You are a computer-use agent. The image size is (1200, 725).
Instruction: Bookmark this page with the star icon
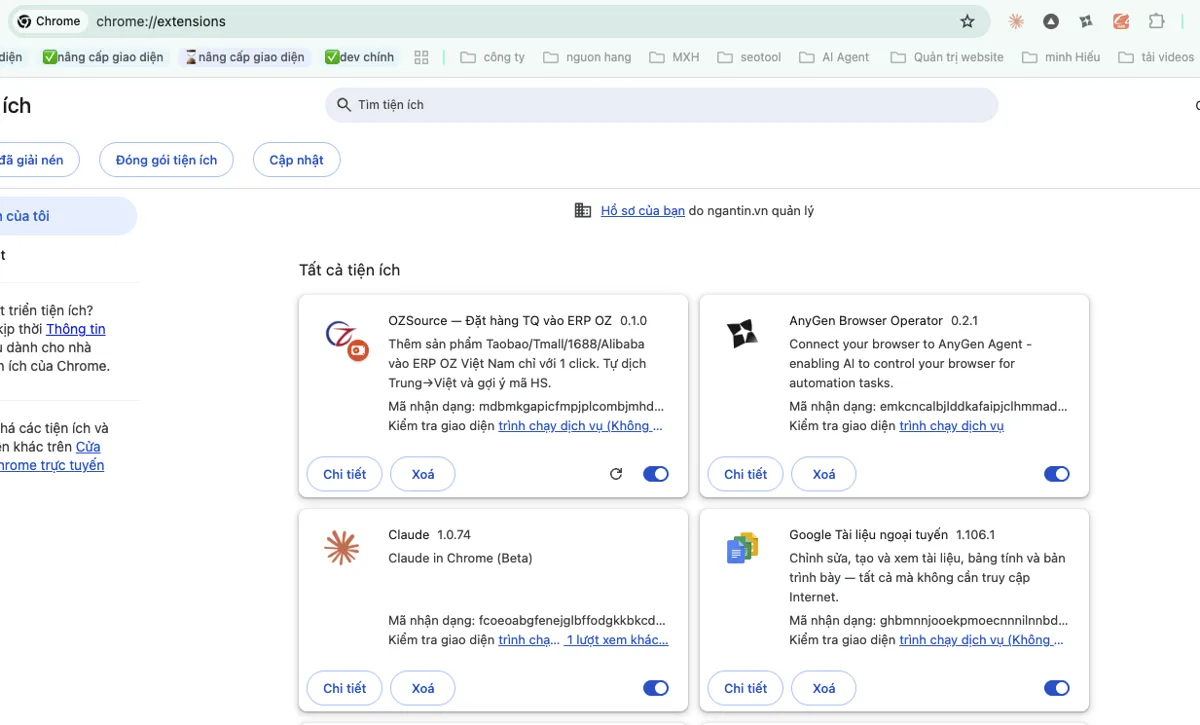[x=967, y=21]
